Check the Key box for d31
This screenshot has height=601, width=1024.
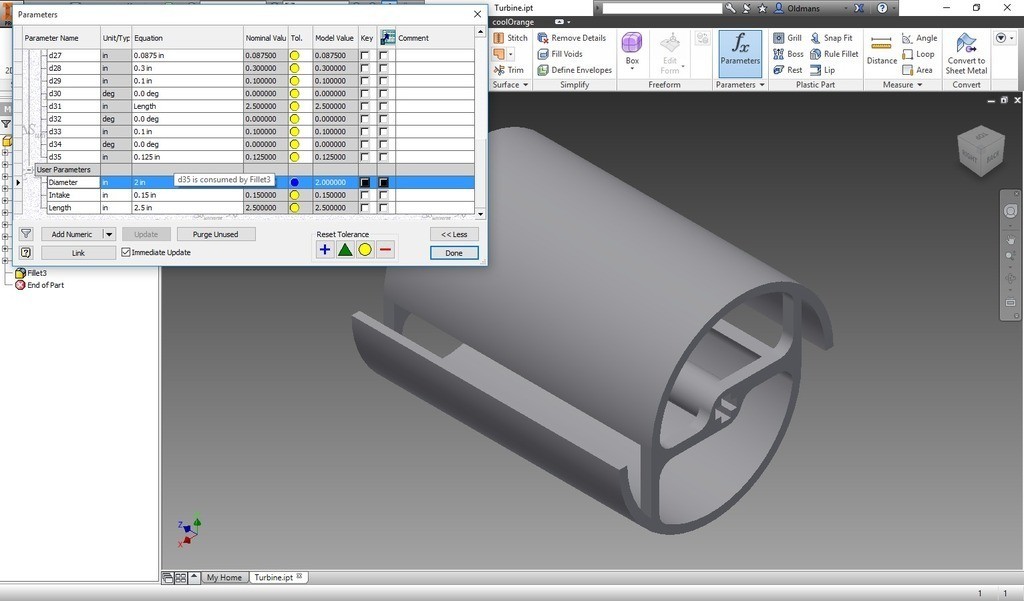tap(364, 106)
